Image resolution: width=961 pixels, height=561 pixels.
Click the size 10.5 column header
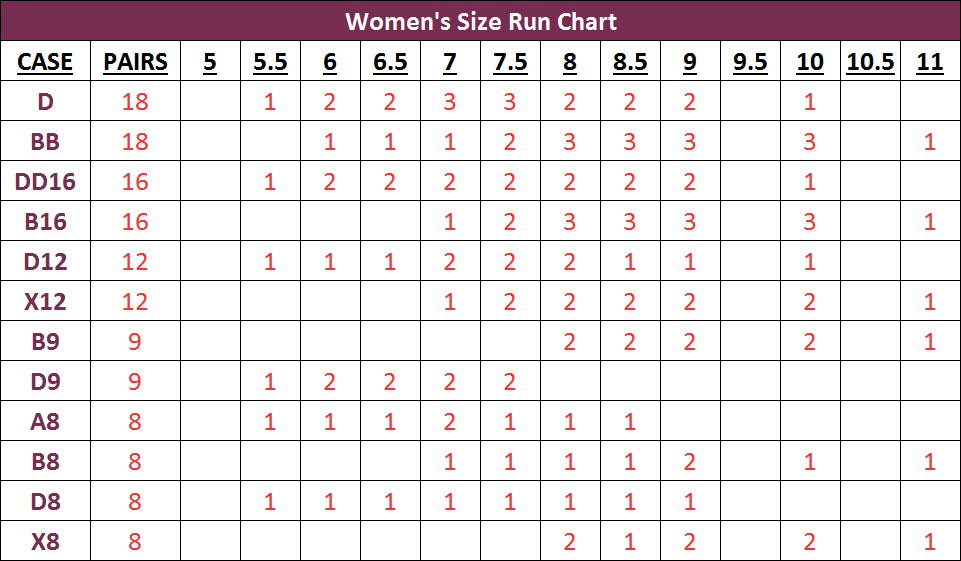(870, 62)
